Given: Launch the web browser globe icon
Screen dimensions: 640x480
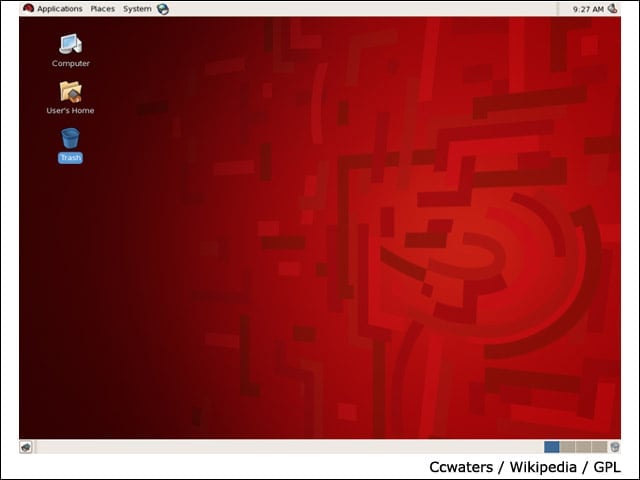Looking at the screenshot, I should [x=163, y=9].
